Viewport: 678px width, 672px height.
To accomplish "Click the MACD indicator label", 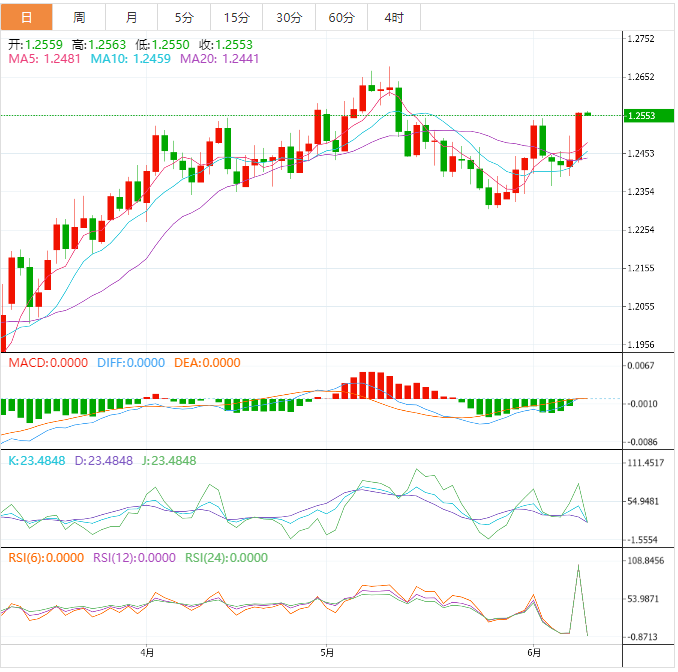I will [47, 363].
